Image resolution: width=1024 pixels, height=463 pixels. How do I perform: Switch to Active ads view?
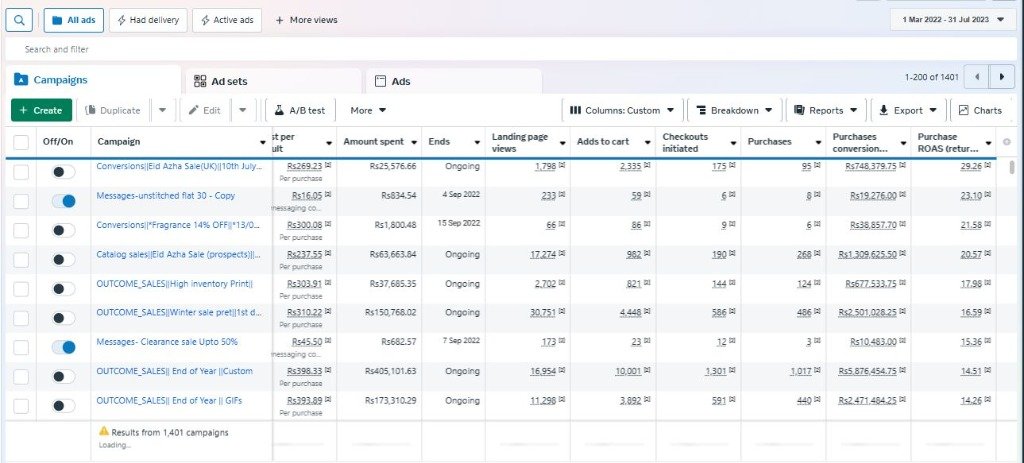(227, 20)
